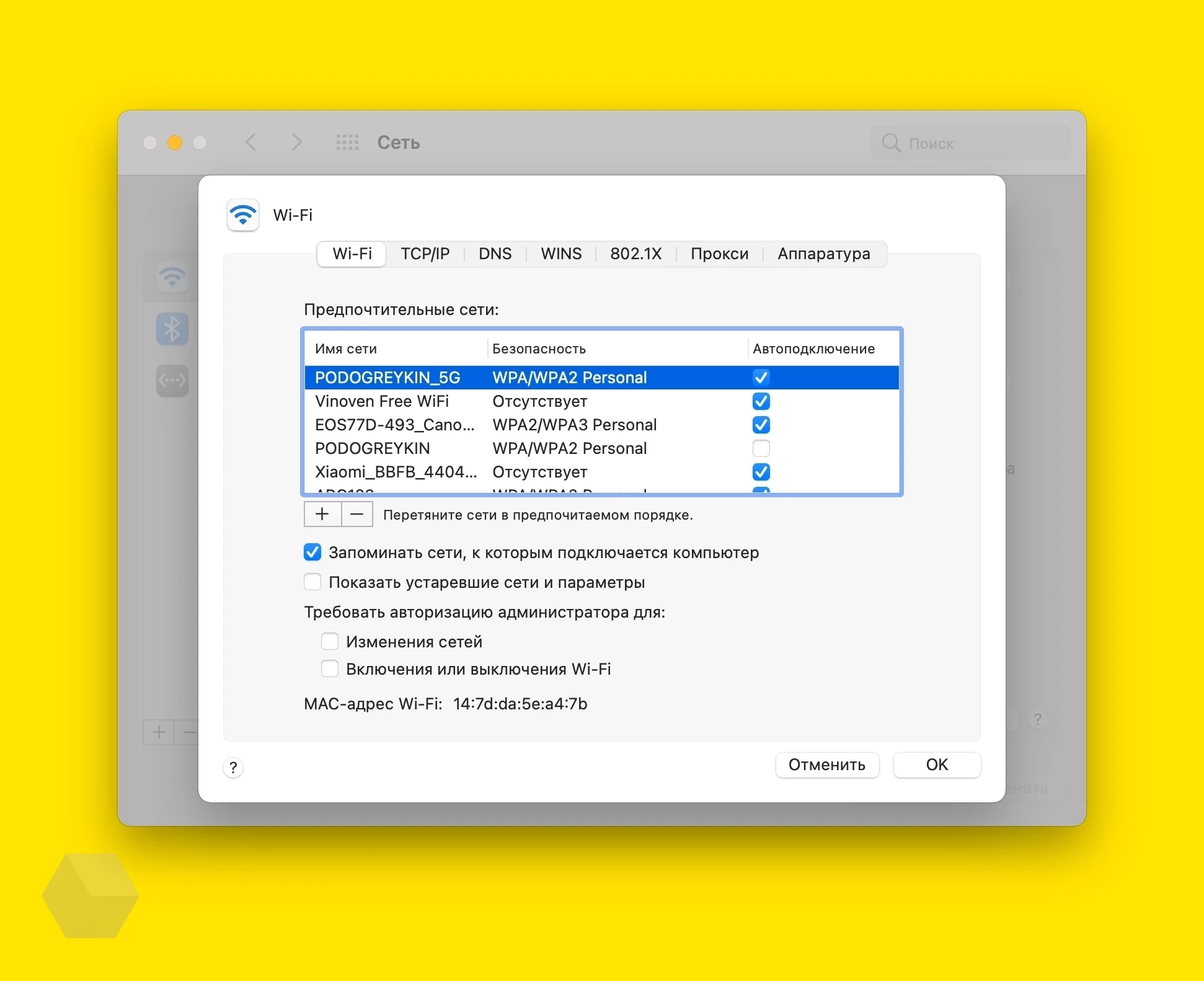Switch to the Прокси tab
The image size is (1204, 981).
(x=719, y=254)
